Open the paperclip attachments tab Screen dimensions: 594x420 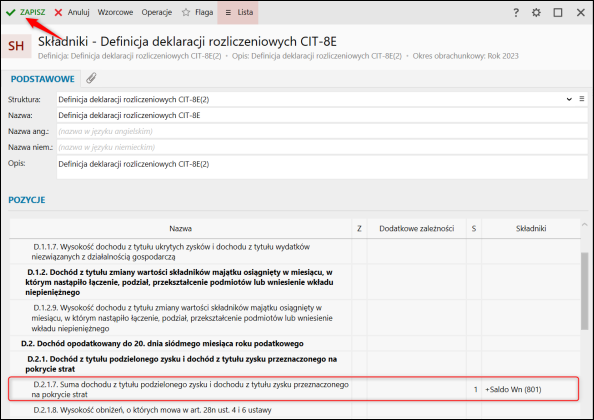(91, 78)
